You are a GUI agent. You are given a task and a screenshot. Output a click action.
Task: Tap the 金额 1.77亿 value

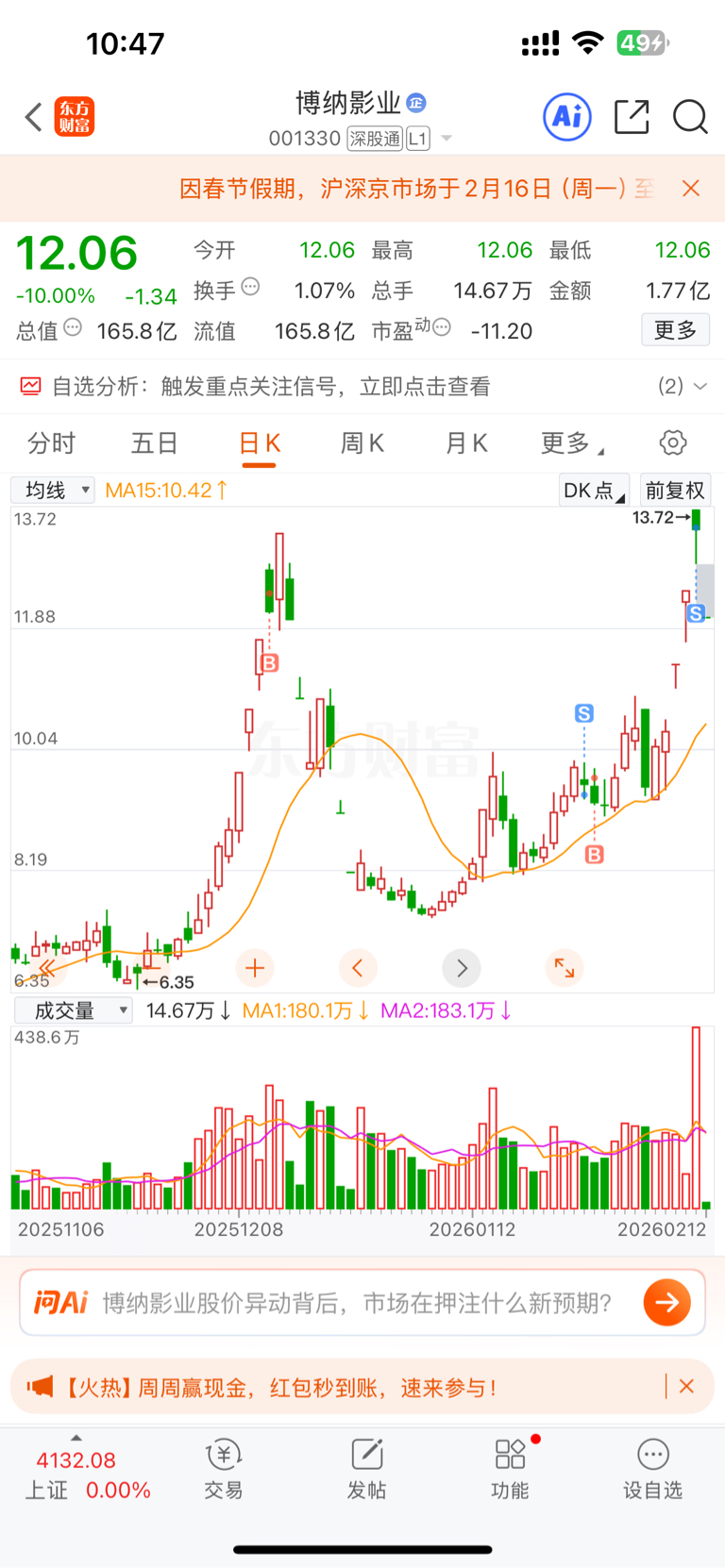678,291
